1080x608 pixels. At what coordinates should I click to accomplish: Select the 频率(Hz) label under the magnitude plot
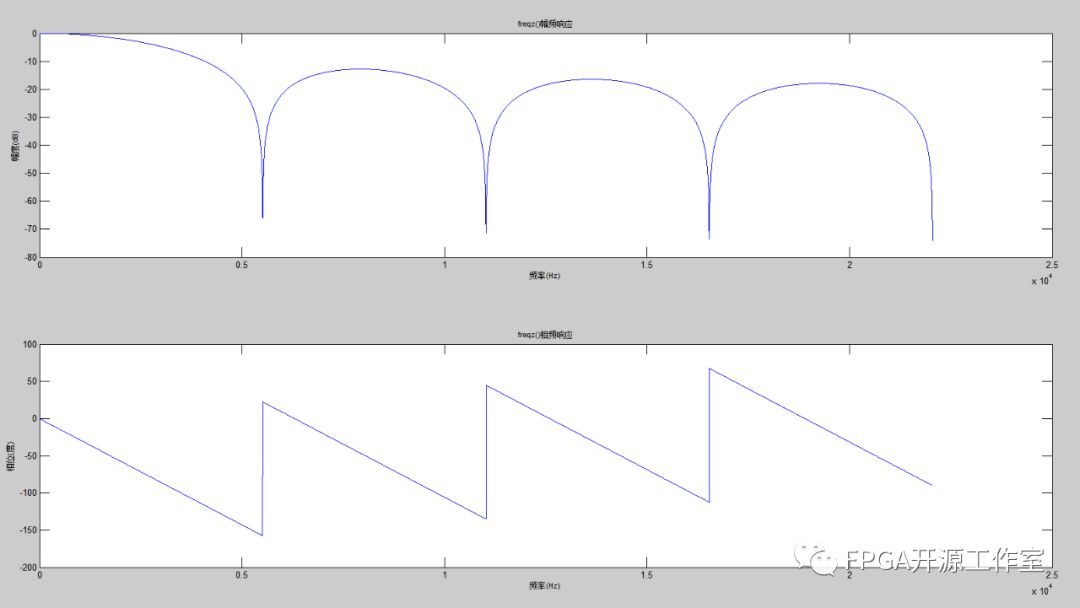pyautogui.click(x=545, y=274)
